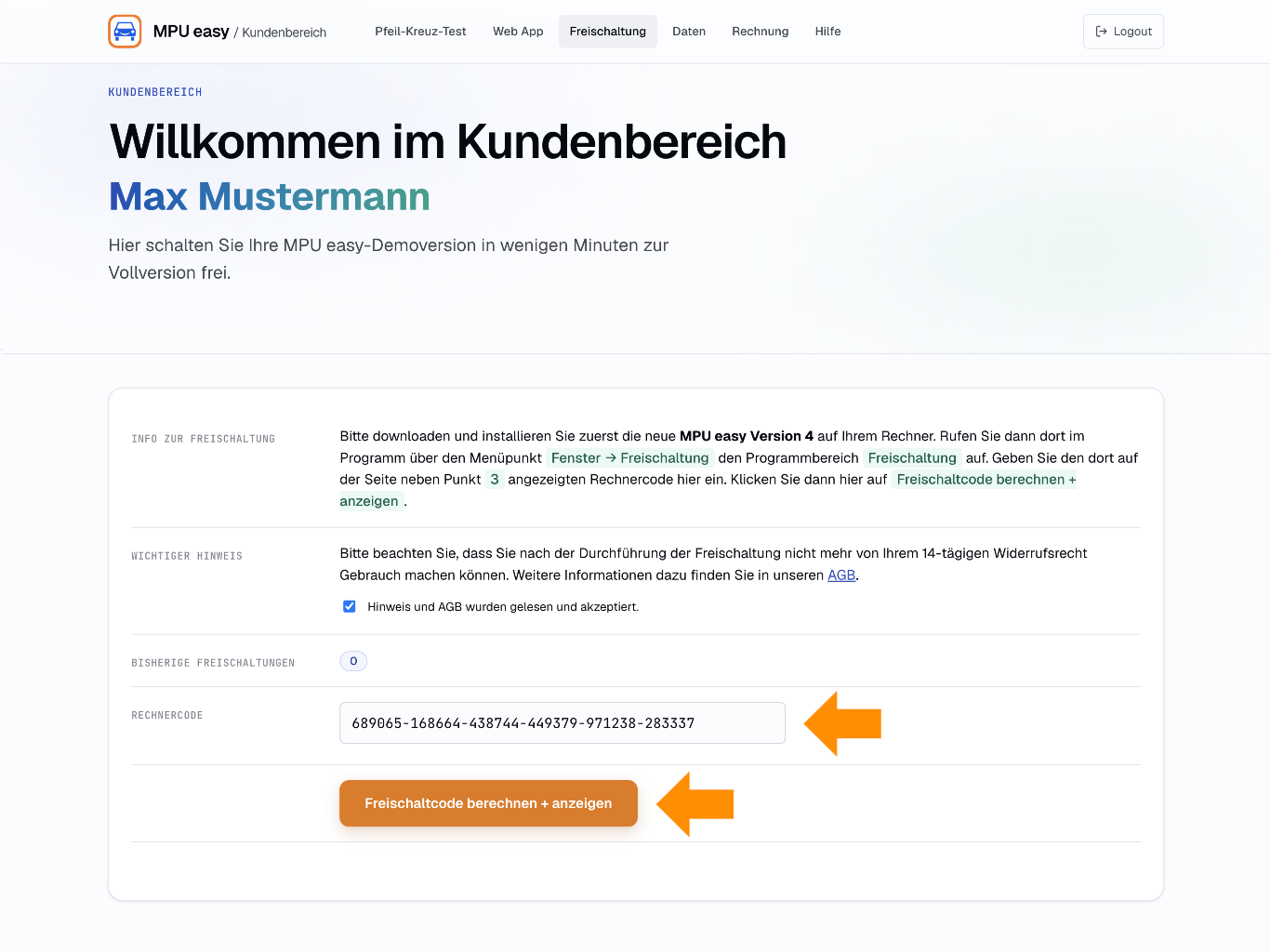Click the RECHNERCODE row label
This screenshot has width=1270, height=952.
click(167, 716)
